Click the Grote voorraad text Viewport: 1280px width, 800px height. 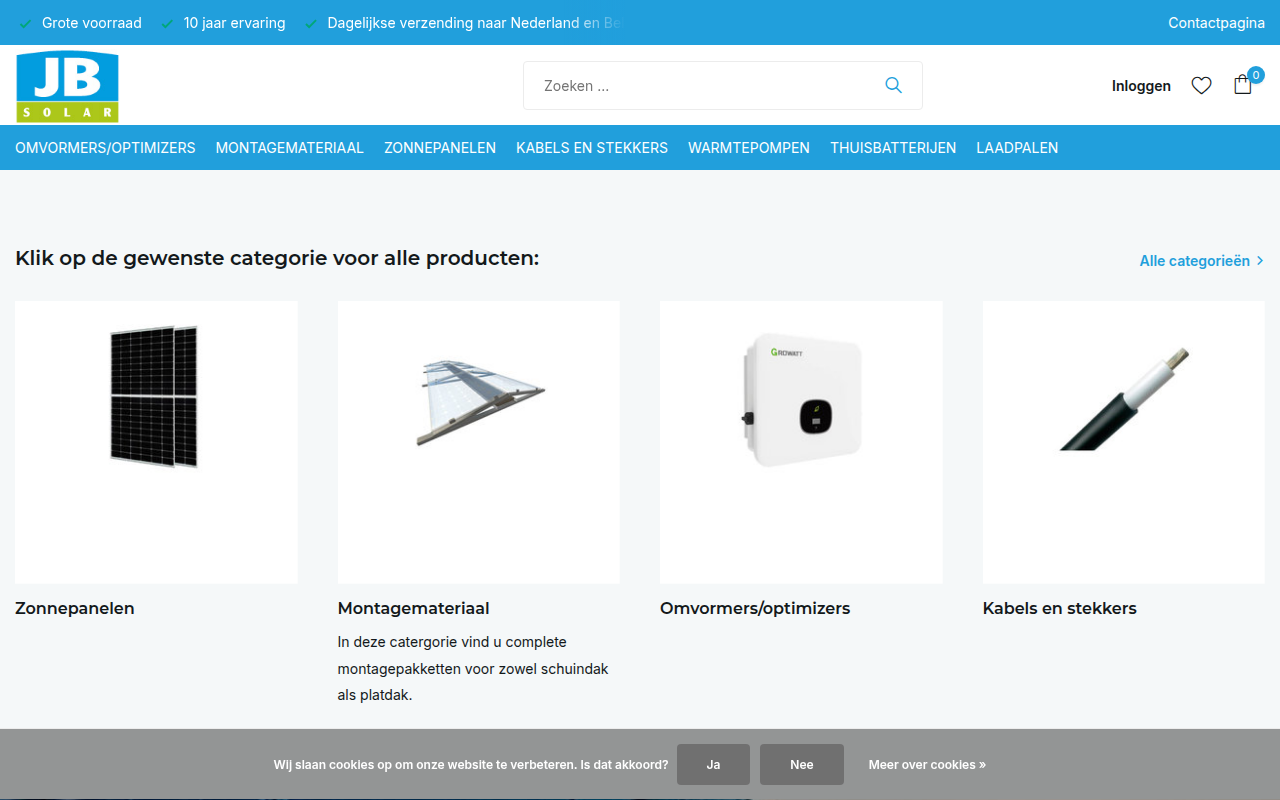pyautogui.click(x=92, y=23)
